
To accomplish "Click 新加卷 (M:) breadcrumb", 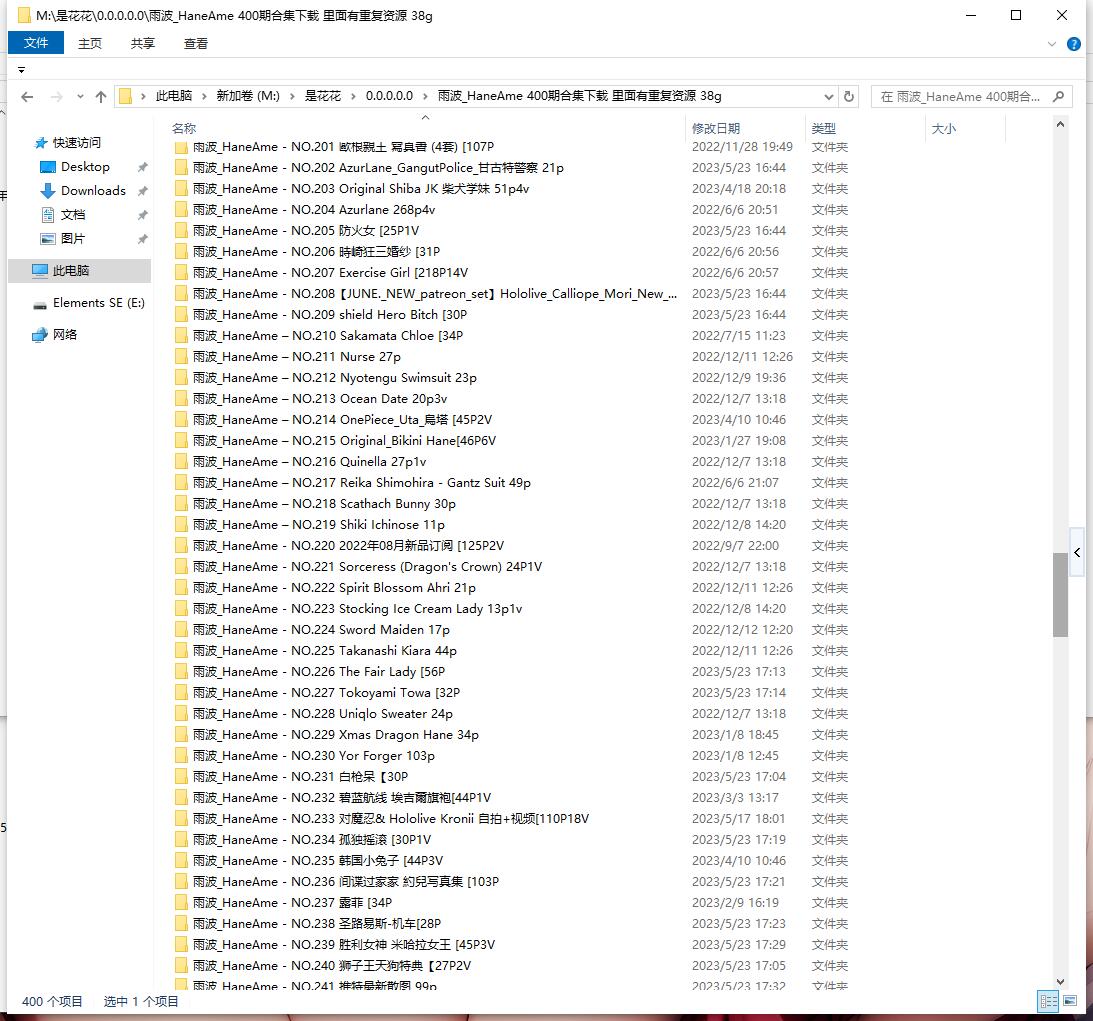I will pos(248,96).
